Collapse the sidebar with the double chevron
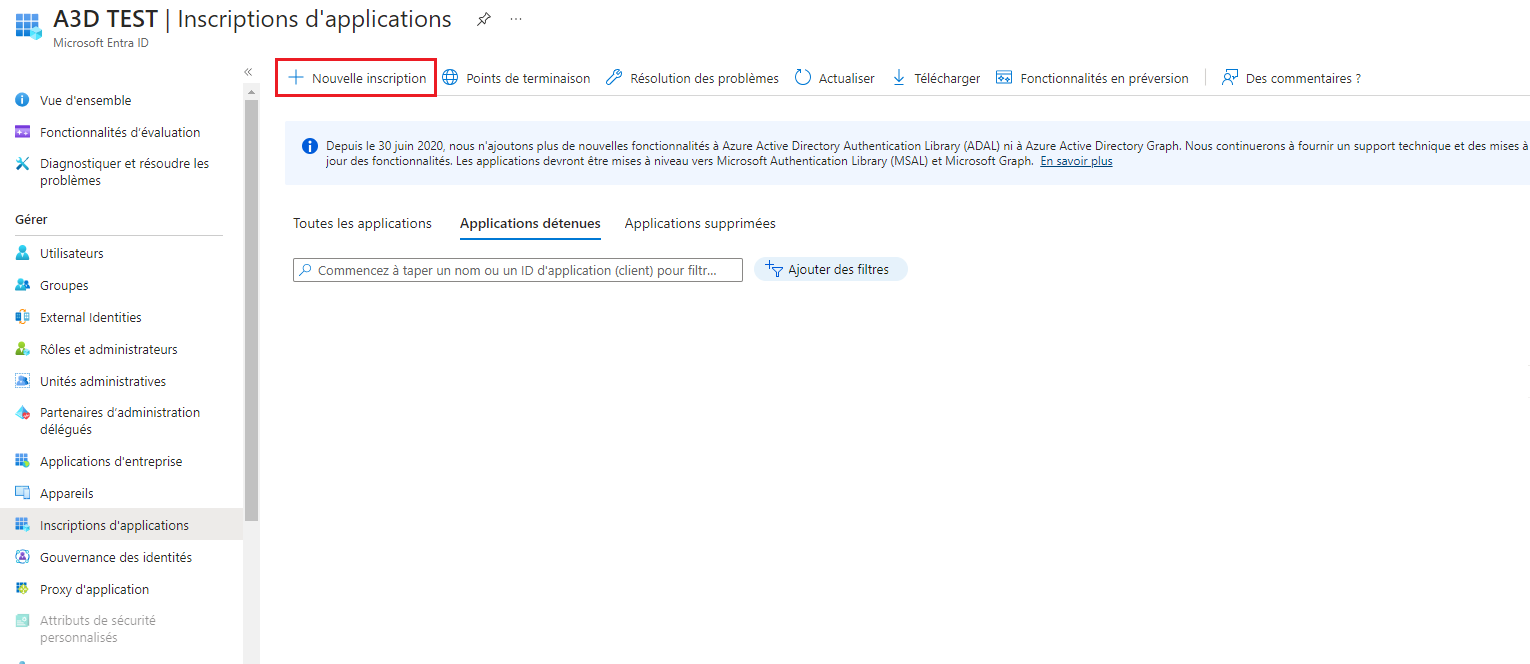This screenshot has width=1530, height=664. (248, 71)
